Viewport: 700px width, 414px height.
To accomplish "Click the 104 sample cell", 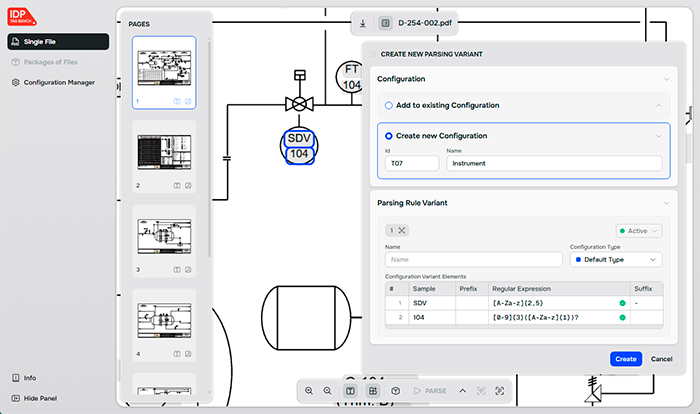I will tap(431, 318).
